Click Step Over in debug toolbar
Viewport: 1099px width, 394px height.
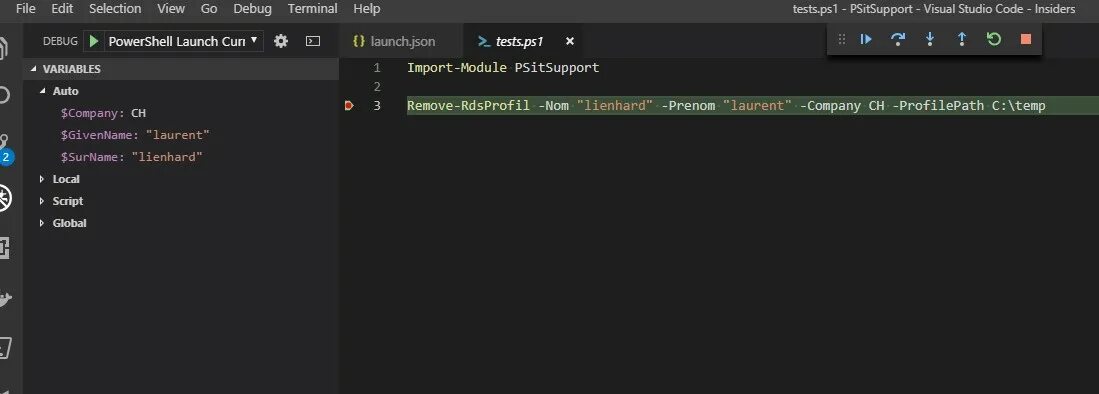coord(898,39)
